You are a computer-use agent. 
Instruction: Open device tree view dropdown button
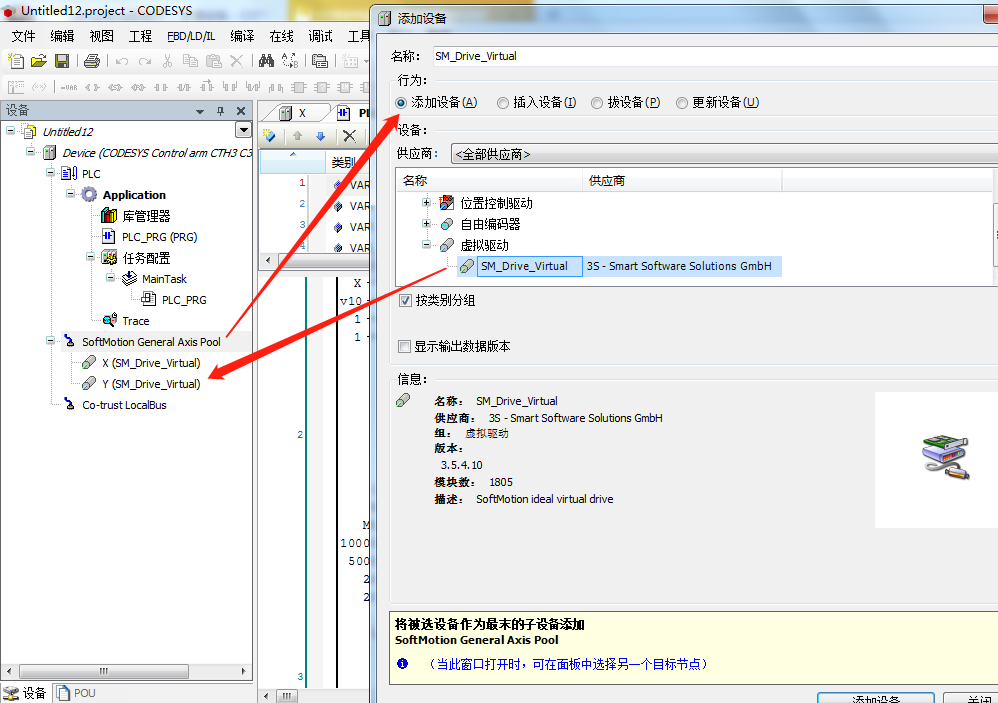[243, 130]
